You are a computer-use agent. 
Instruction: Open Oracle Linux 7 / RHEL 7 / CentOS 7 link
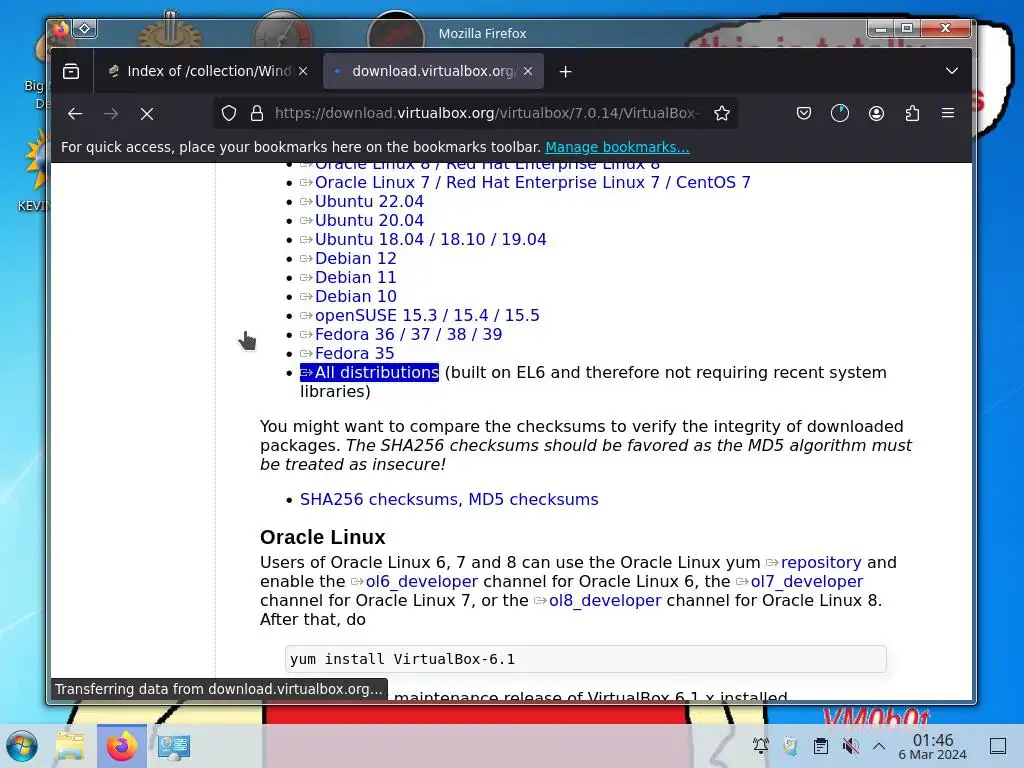[532, 182]
